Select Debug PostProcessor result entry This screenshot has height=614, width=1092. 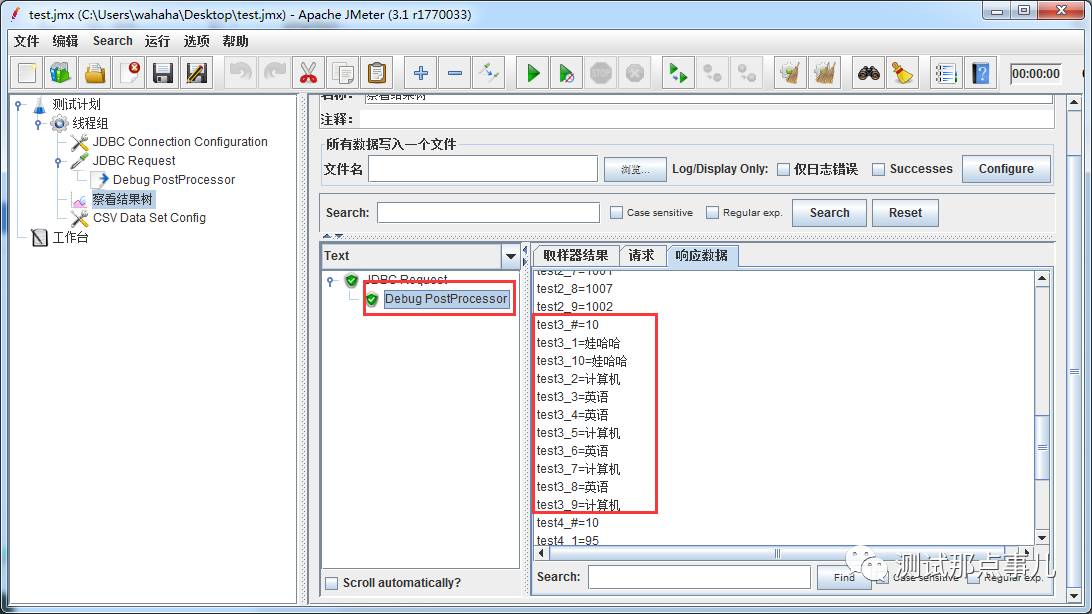click(x=446, y=299)
